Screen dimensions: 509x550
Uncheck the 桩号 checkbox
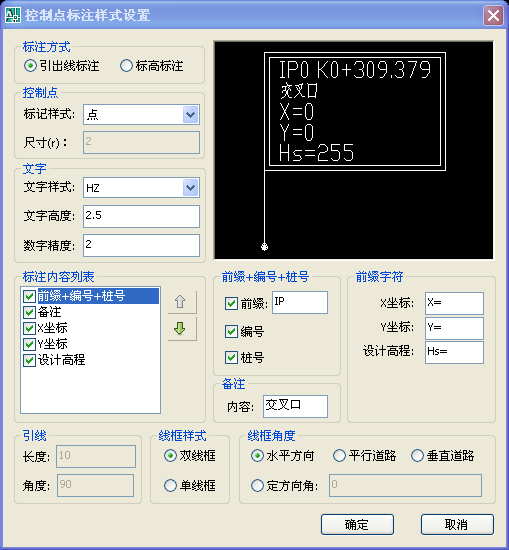click(x=231, y=358)
